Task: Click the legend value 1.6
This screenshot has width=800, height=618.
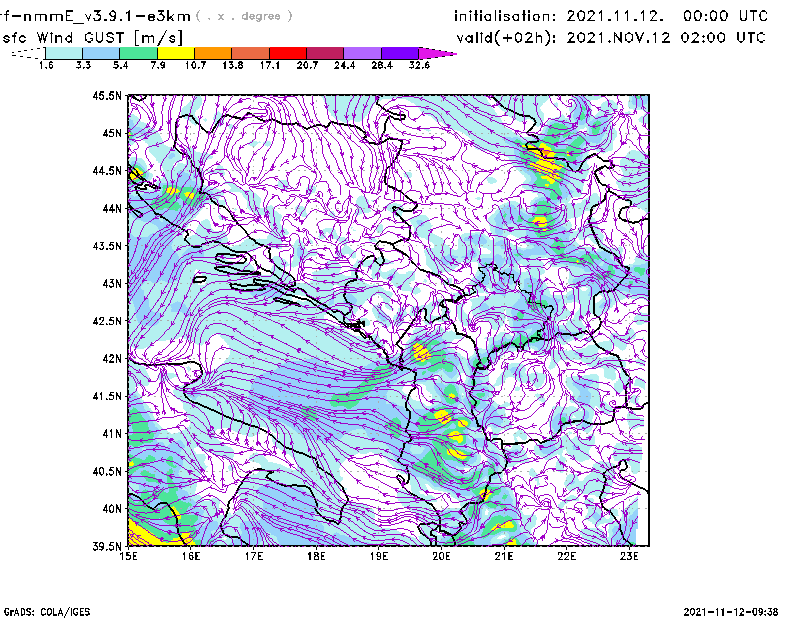Action: pyautogui.click(x=46, y=65)
